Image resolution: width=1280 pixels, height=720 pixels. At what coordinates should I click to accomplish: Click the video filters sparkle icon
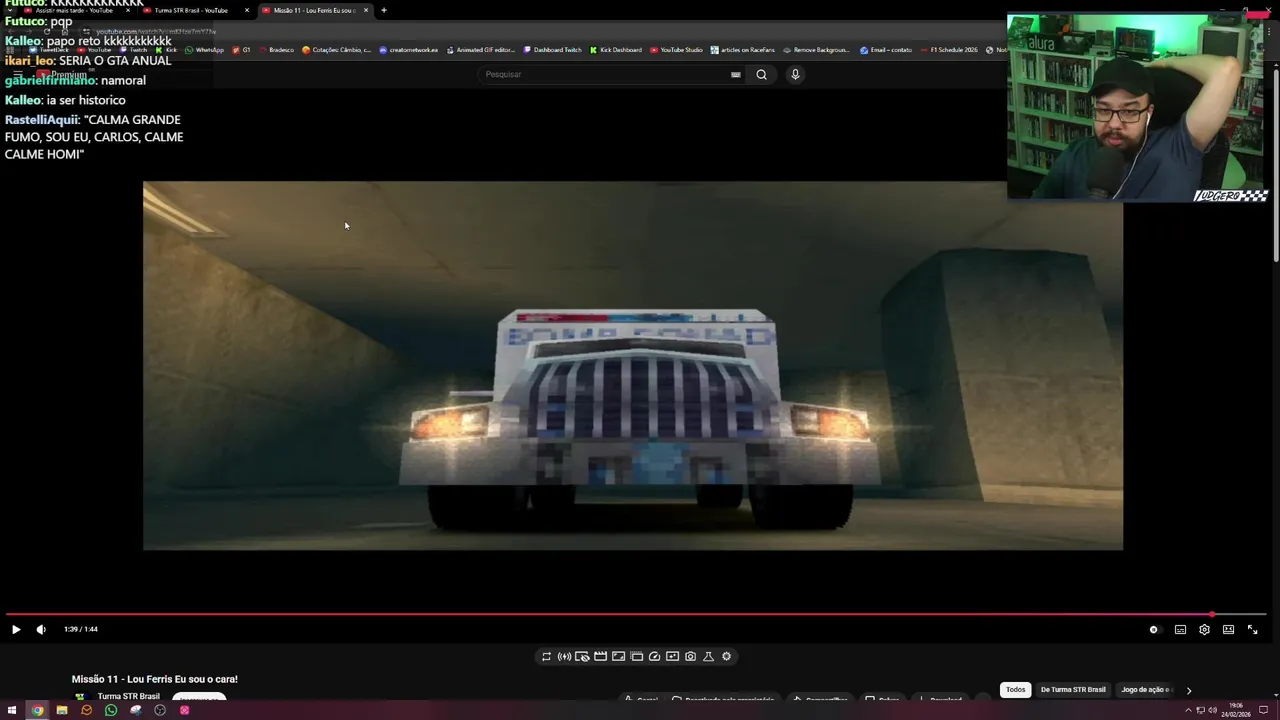coord(672,657)
